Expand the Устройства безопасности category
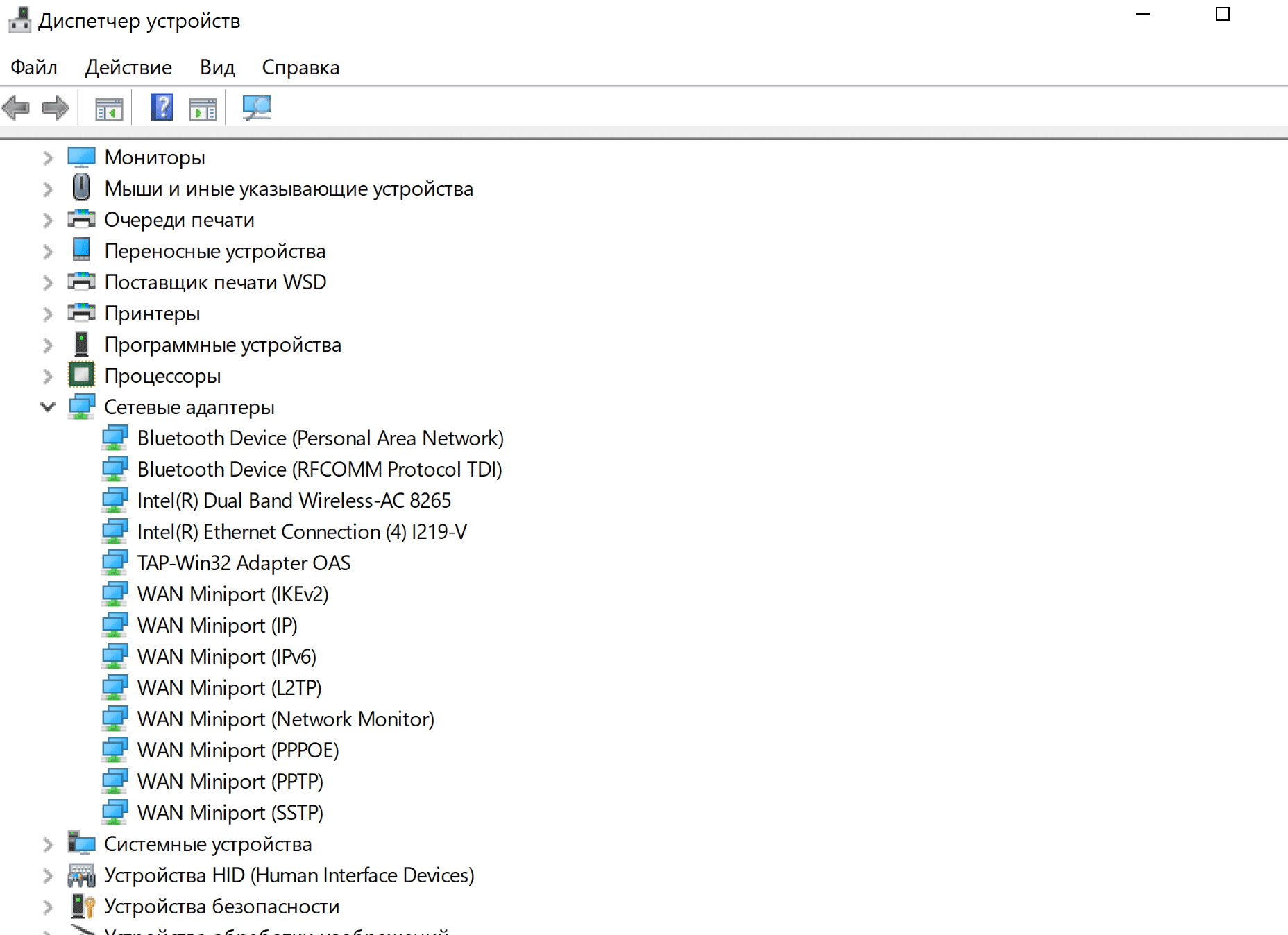Image resolution: width=1288 pixels, height=935 pixels. [x=47, y=907]
